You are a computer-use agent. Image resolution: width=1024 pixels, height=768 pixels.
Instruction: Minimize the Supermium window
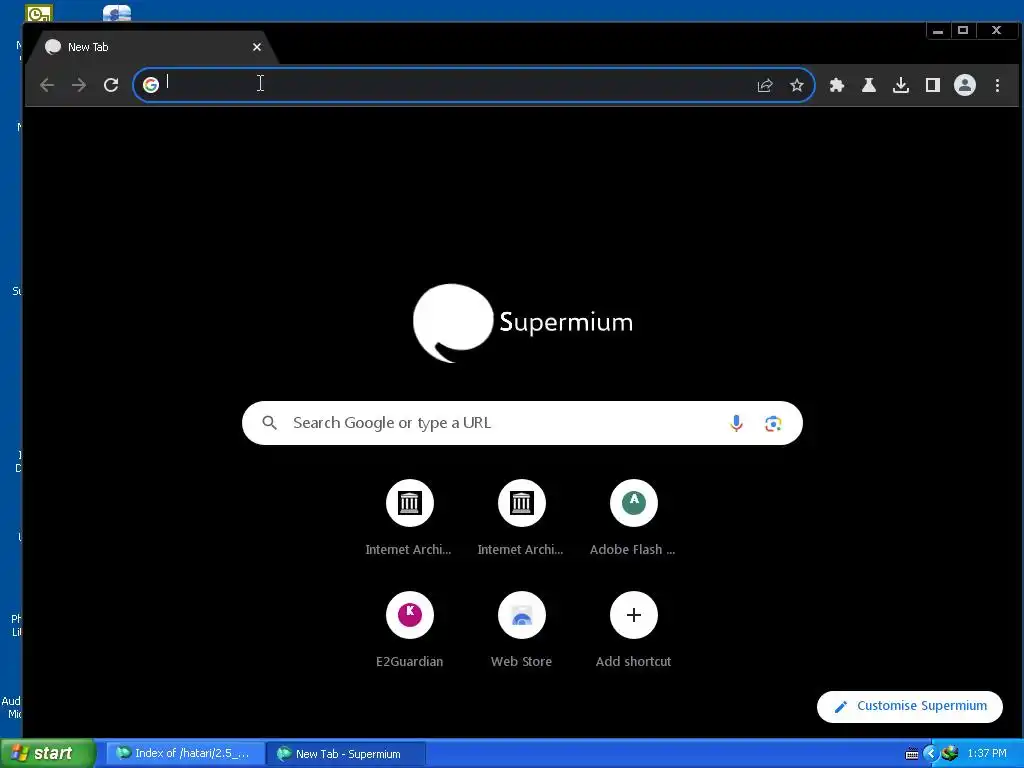[938, 30]
